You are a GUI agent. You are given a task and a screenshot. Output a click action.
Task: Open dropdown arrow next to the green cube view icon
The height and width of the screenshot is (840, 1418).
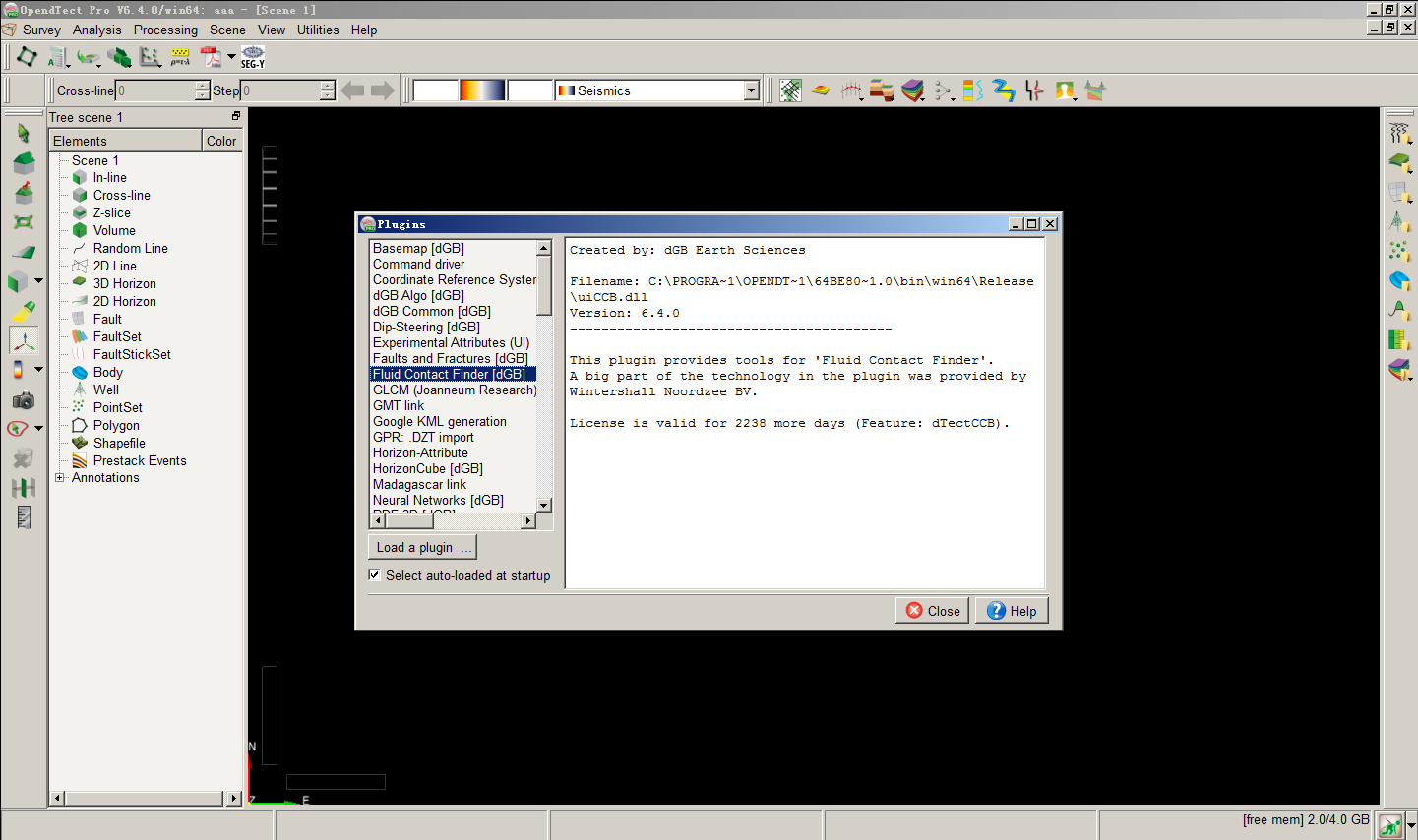39,281
